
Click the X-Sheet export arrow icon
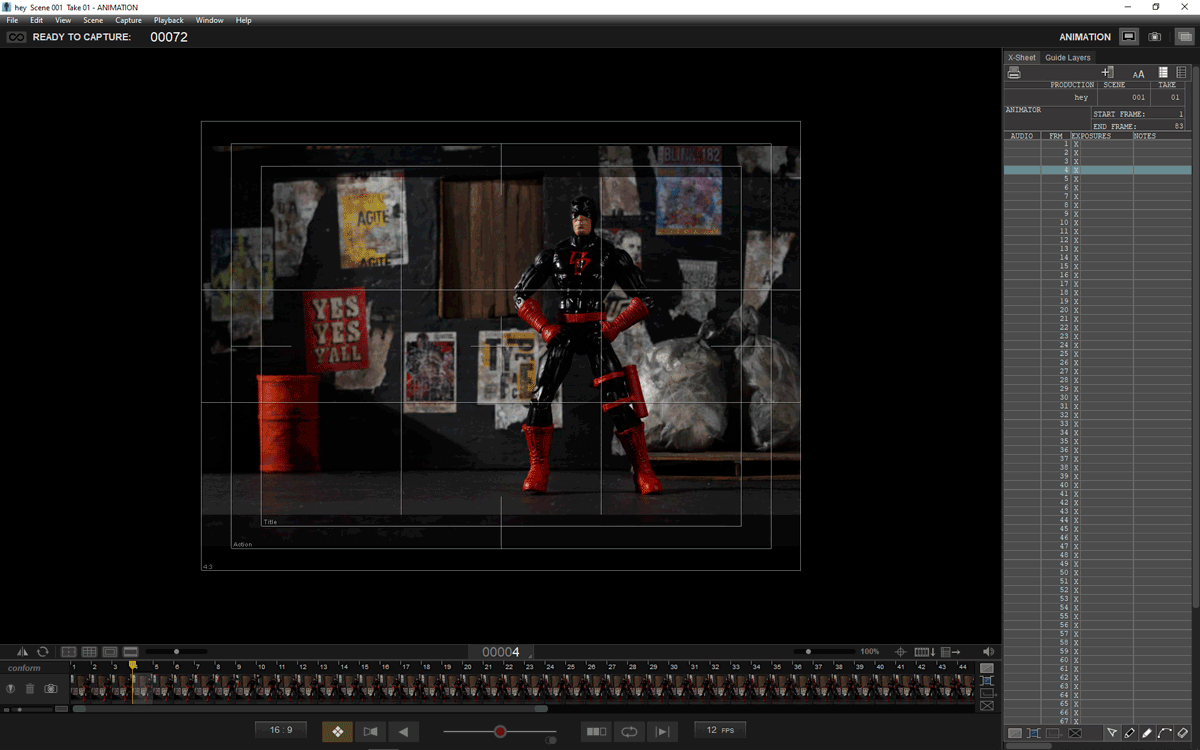pyautogui.click(x=950, y=651)
